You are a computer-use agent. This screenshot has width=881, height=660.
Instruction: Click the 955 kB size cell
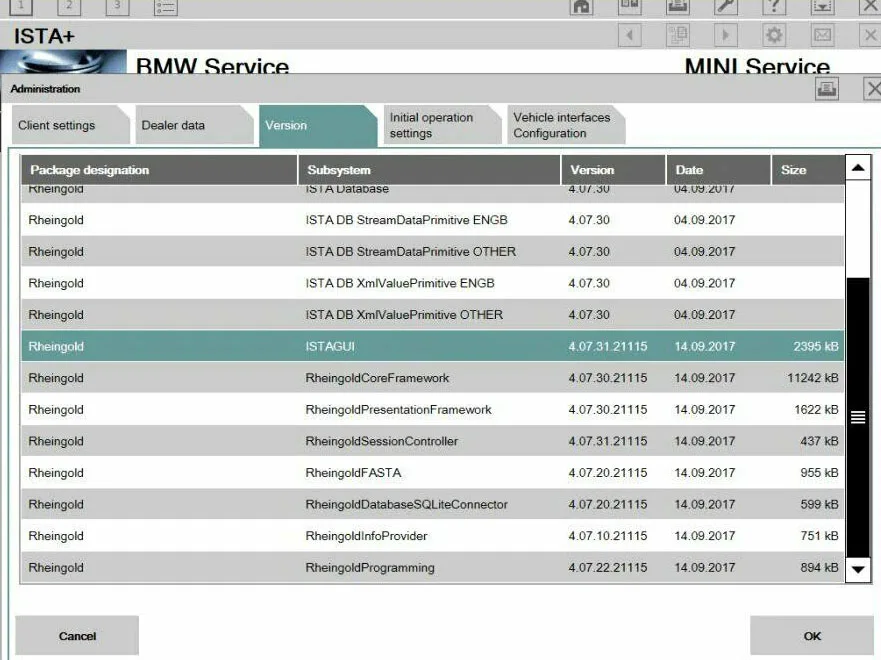pos(819,472)
